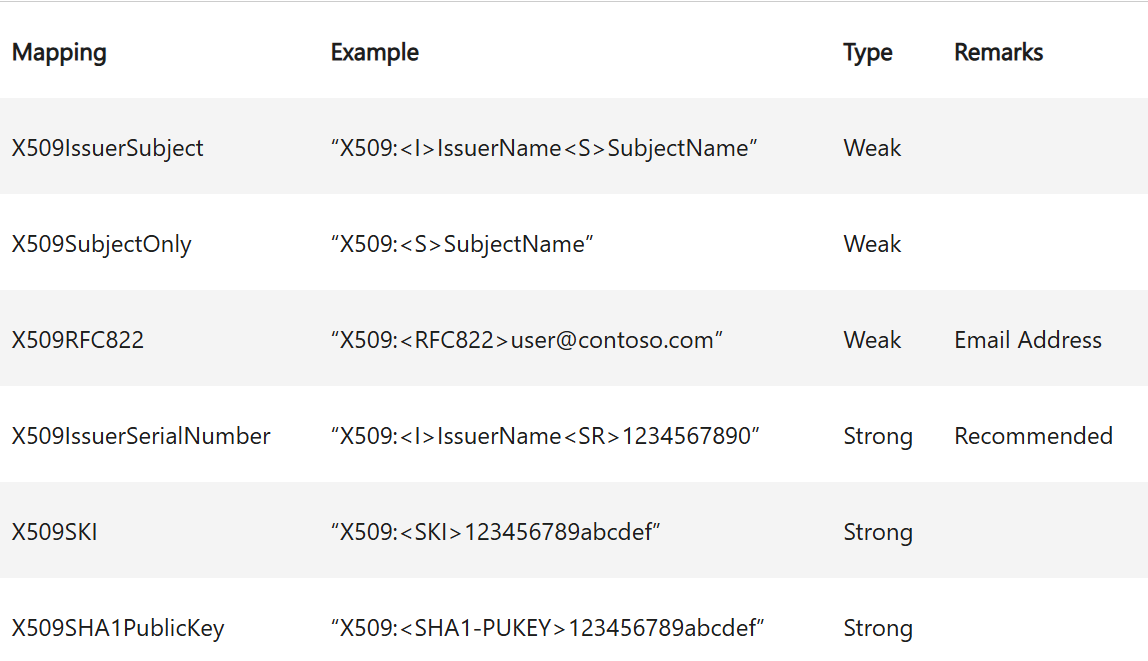Click the Recommended remark
Viewport: 1148px width, 661px height.
click(x=1033, y=436)
